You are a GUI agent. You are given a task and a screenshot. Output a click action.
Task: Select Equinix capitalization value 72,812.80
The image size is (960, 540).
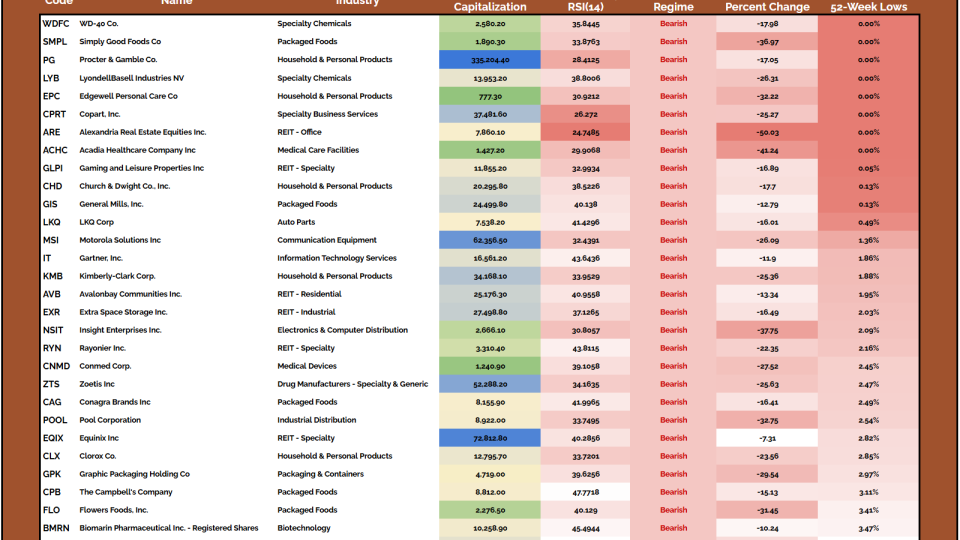[489, 438]
